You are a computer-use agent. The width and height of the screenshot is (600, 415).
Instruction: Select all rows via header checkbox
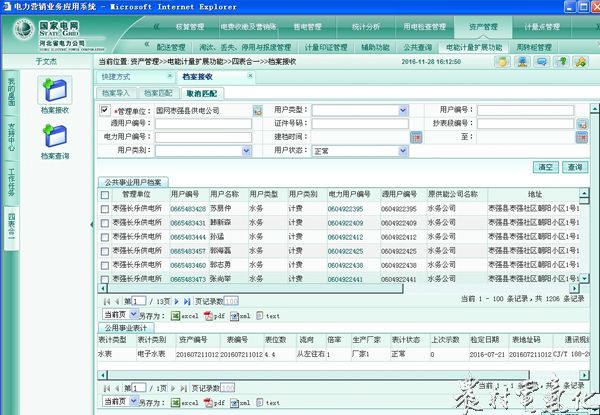point(105,194)
